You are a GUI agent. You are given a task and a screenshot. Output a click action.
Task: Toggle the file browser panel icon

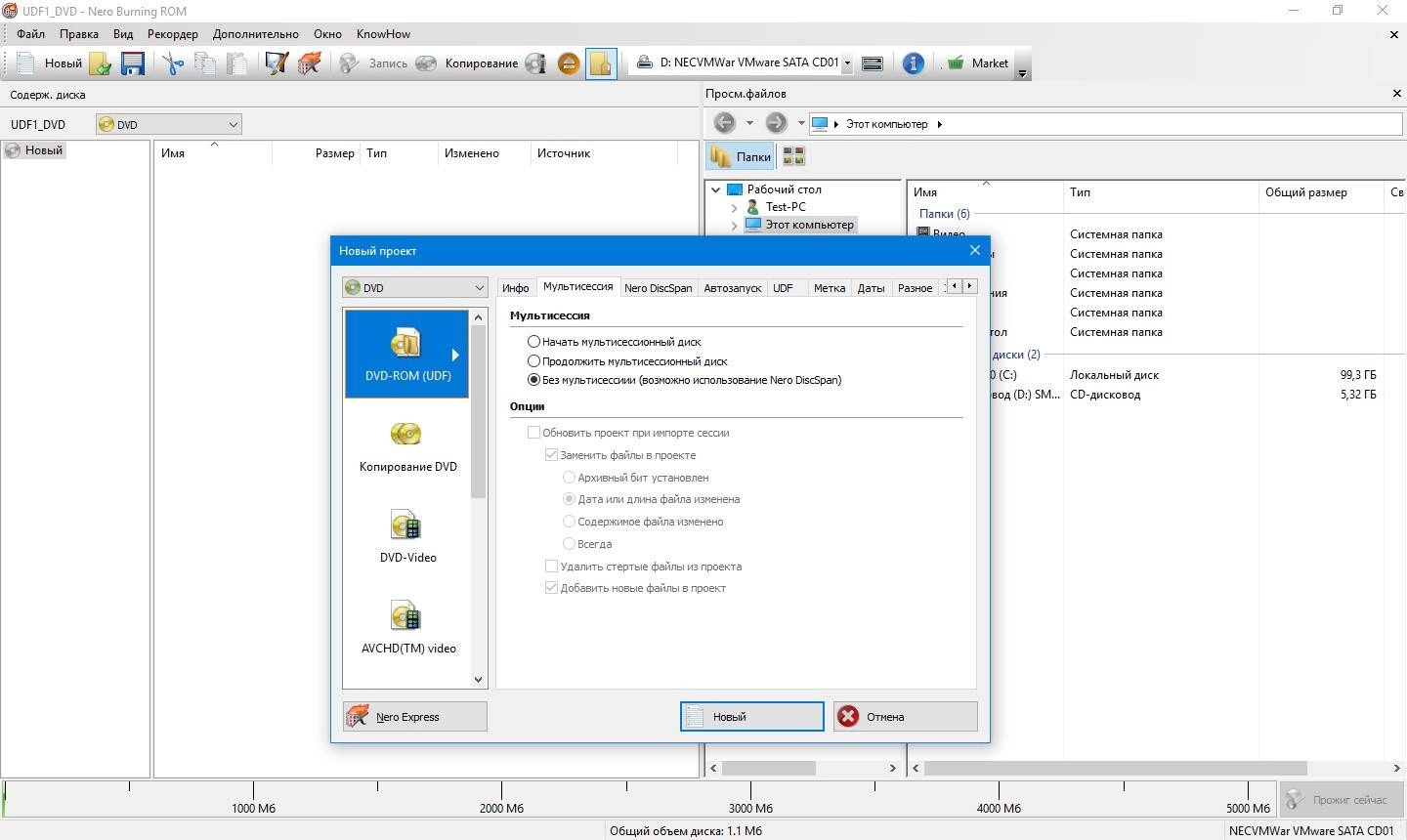(x=601, y=63)
